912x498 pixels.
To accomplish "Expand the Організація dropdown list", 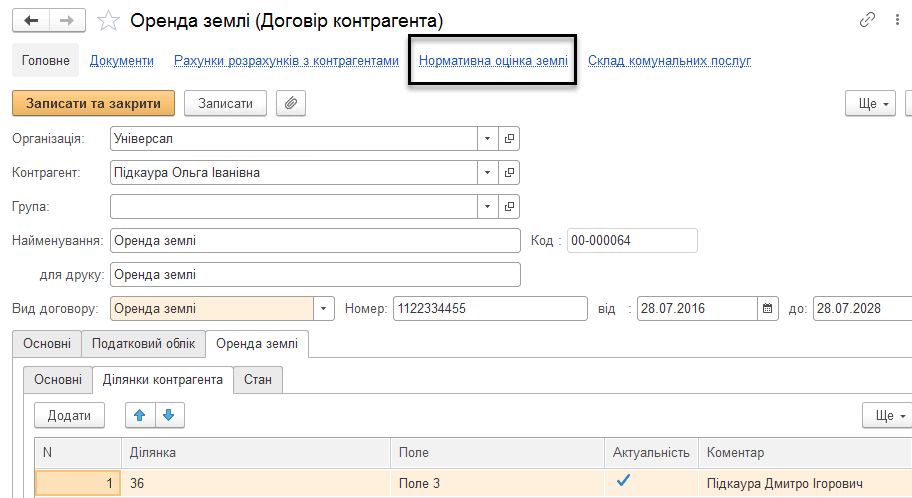I will click(487, 139).
